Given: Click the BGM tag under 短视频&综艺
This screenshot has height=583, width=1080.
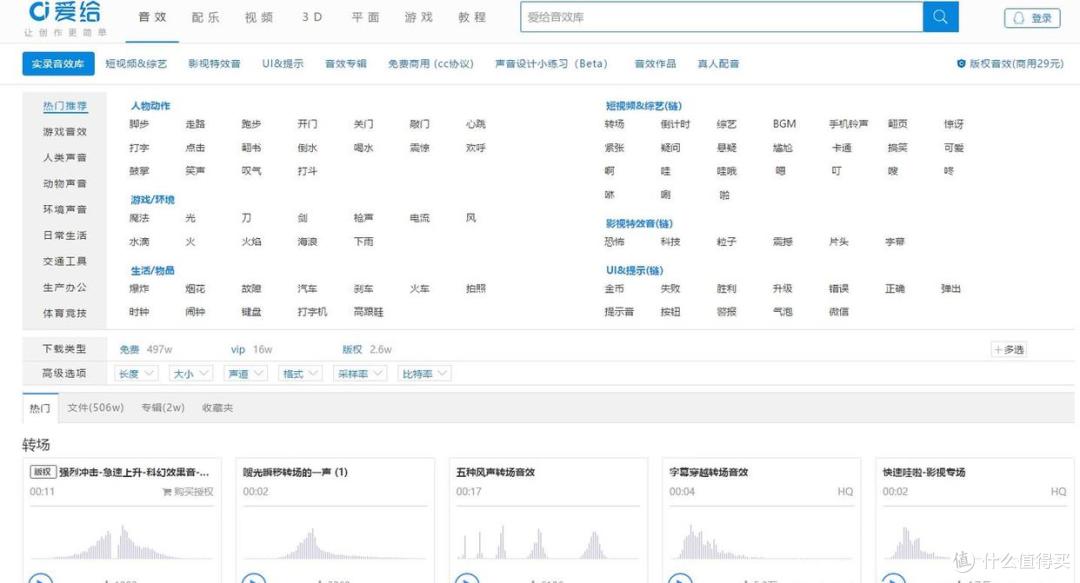Looking at the screenshot, I should click(785, 124).
